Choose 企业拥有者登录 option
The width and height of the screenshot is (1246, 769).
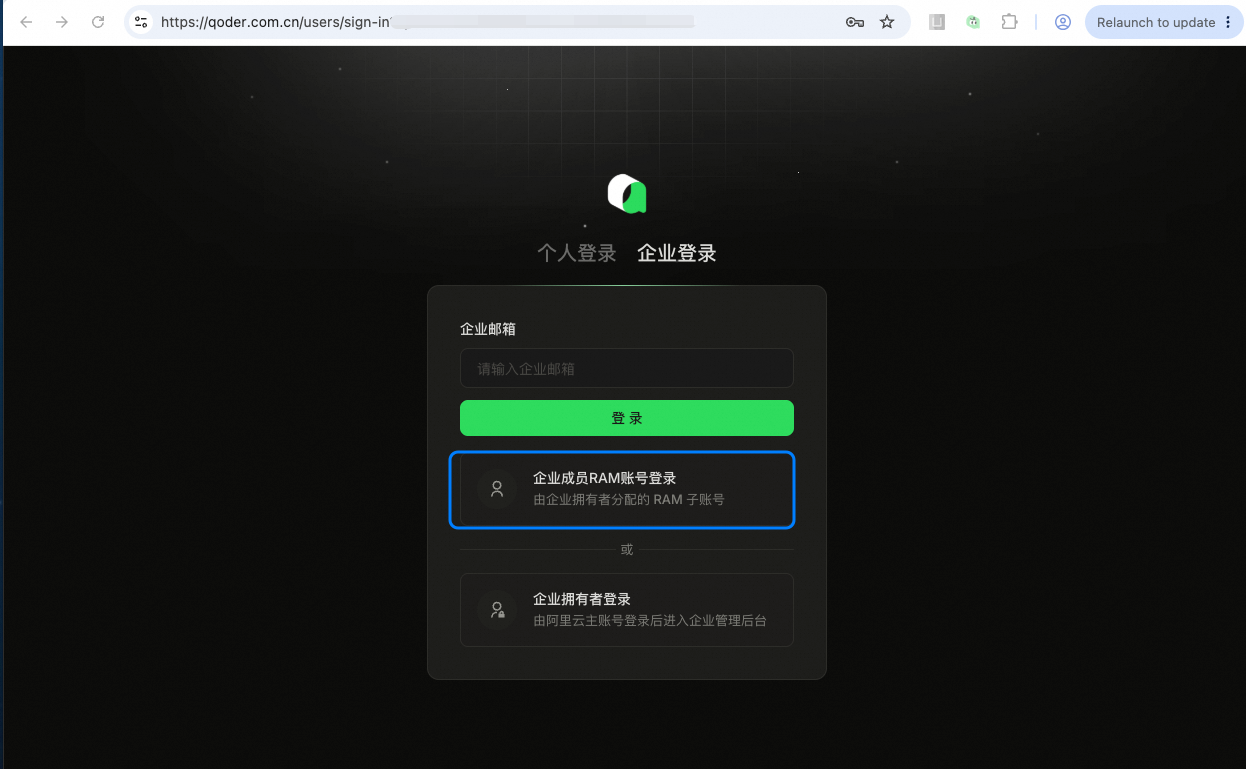tap(627, 610)
